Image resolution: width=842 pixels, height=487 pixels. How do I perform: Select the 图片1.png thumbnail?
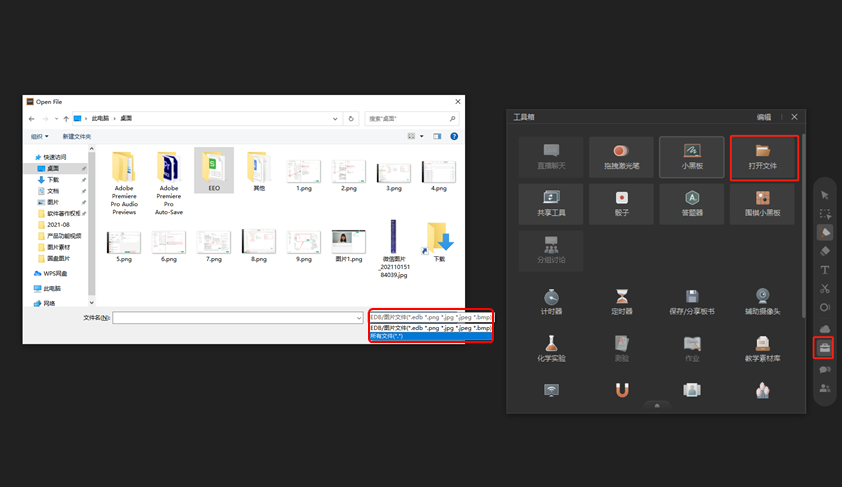[349, 245]
